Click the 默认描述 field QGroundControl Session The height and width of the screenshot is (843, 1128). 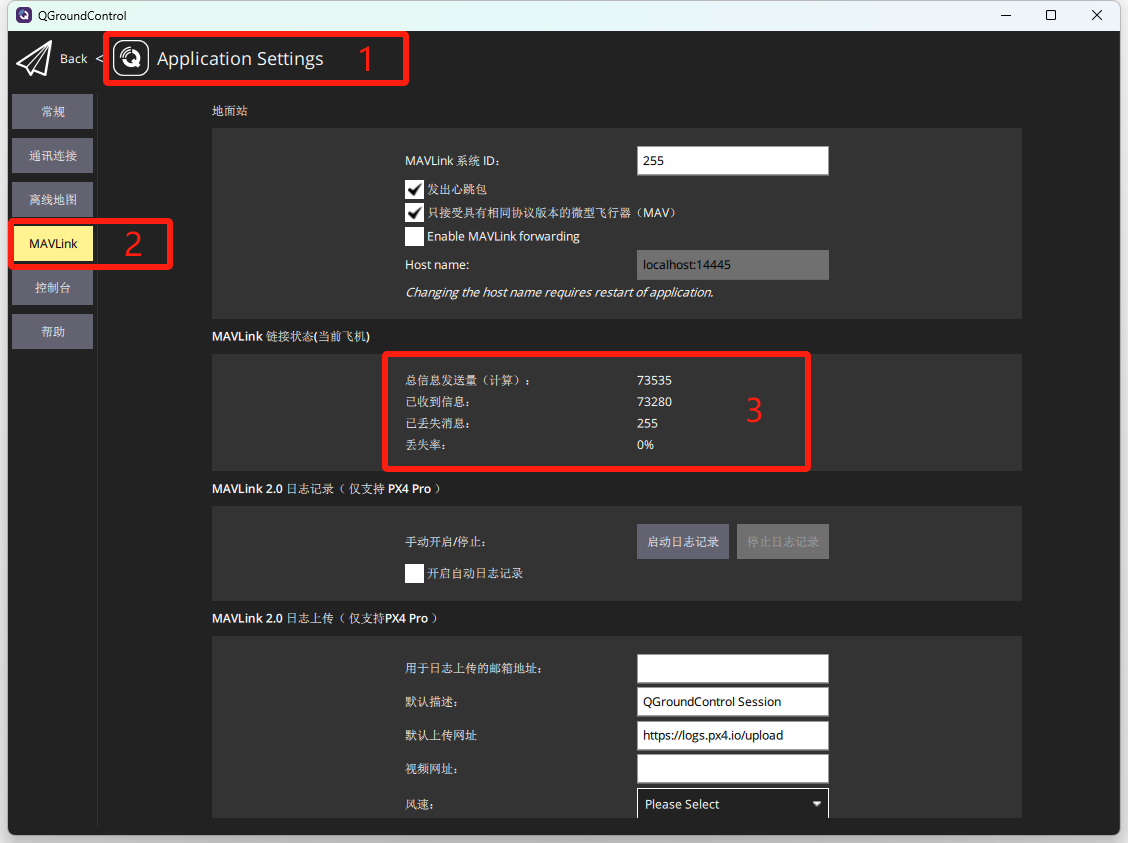click(732, 702)
